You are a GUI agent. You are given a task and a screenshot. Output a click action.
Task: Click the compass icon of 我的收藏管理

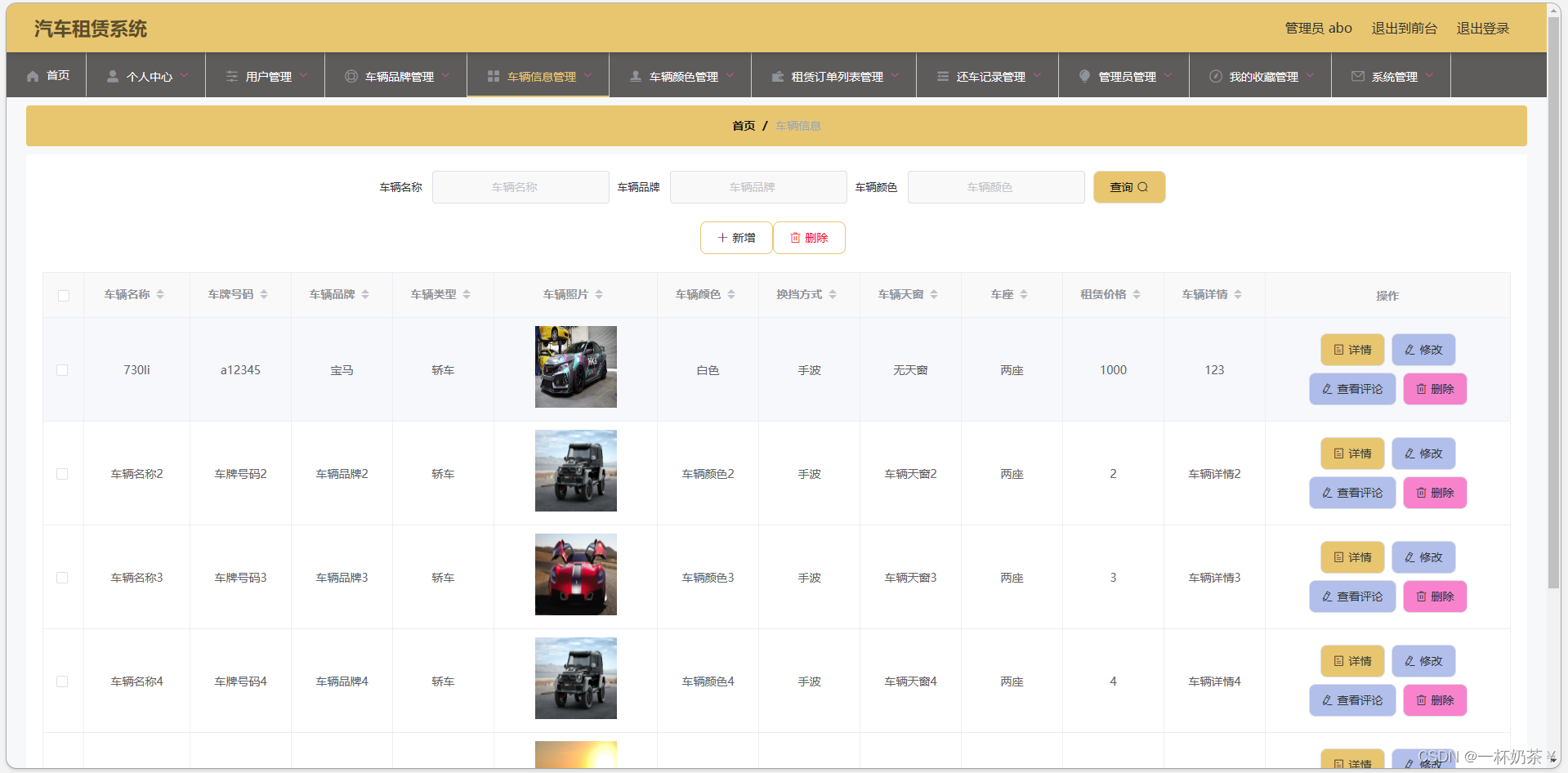tap(1216, 76)
